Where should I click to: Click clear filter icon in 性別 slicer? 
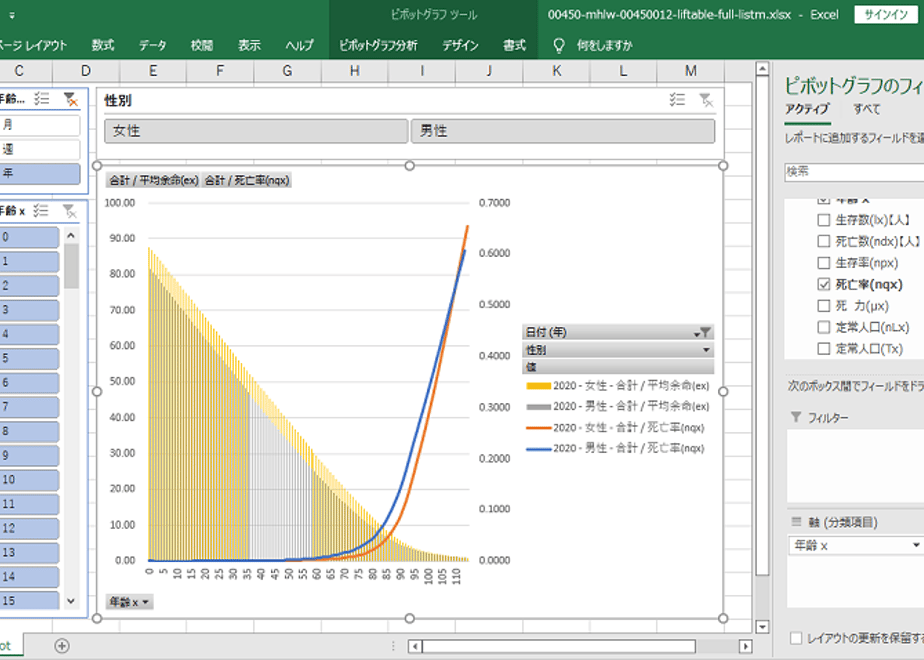pyautogui.click(x=706, y=100)
